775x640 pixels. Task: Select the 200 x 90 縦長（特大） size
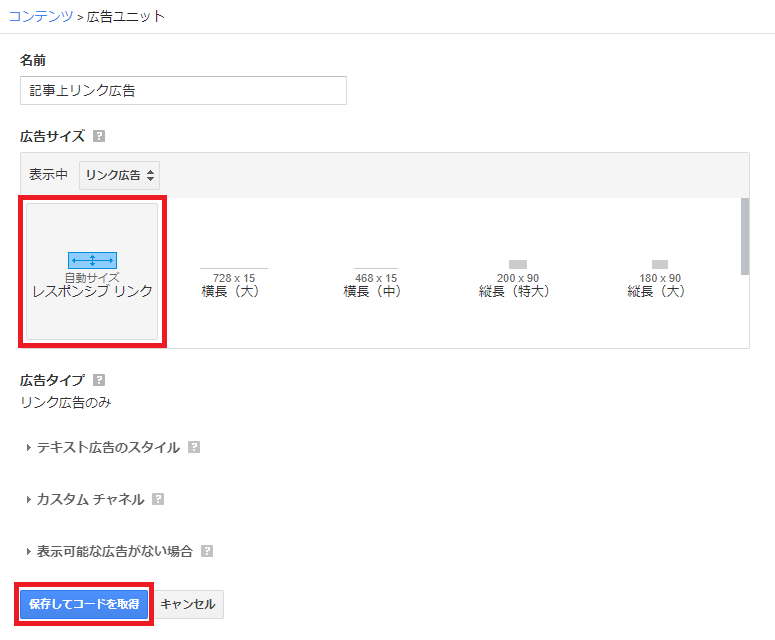517,280
